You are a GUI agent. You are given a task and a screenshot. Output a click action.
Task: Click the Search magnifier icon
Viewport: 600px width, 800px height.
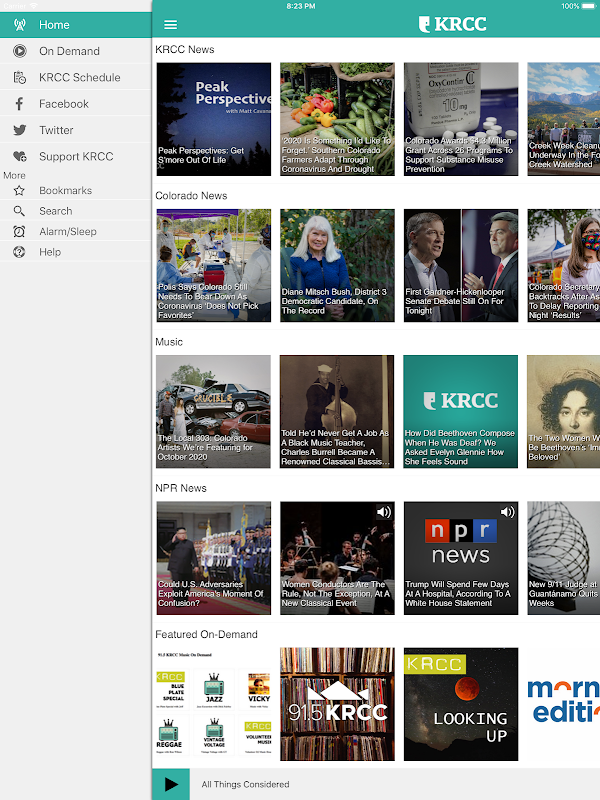(x=19, y=211)
